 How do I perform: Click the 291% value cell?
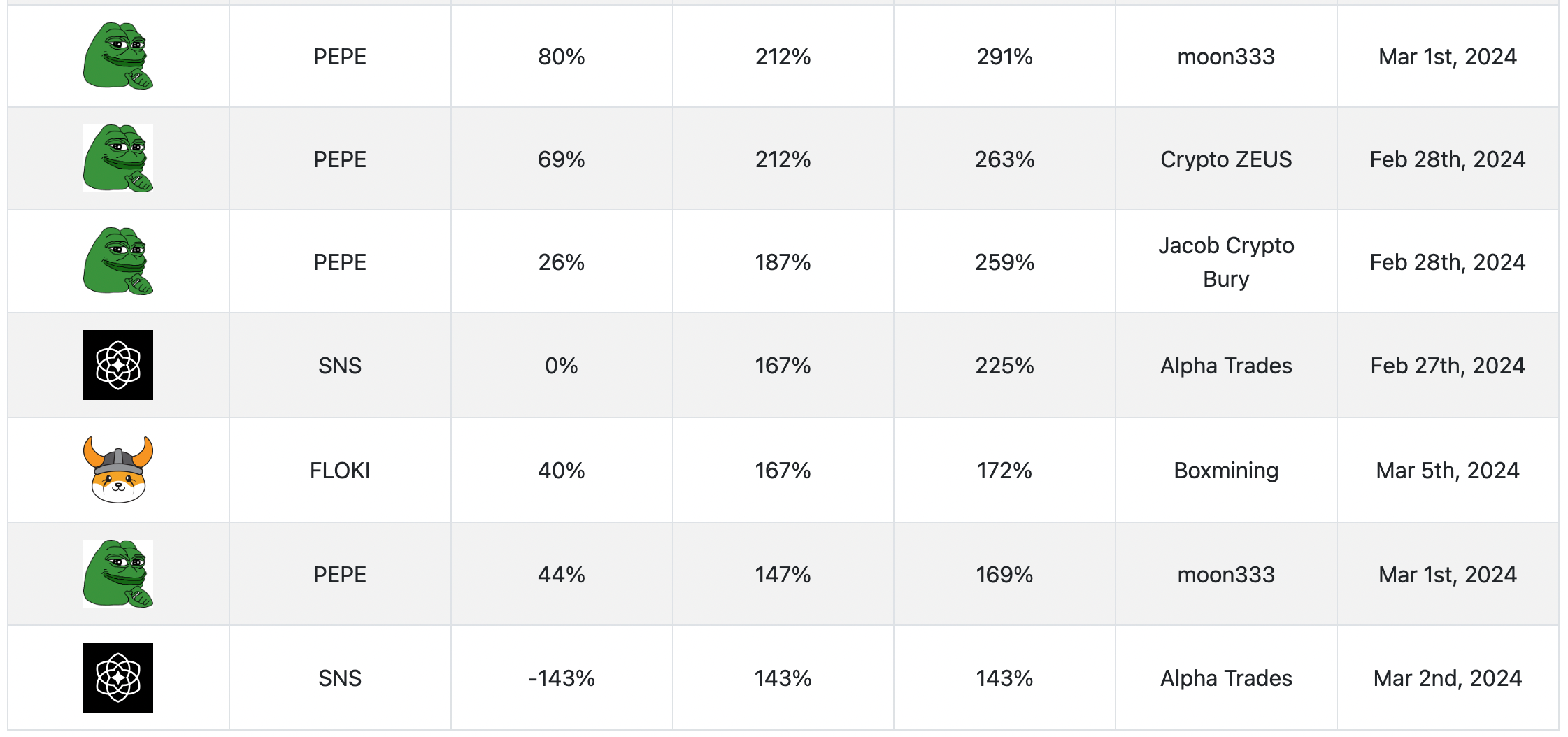(x=1004, y=57)
